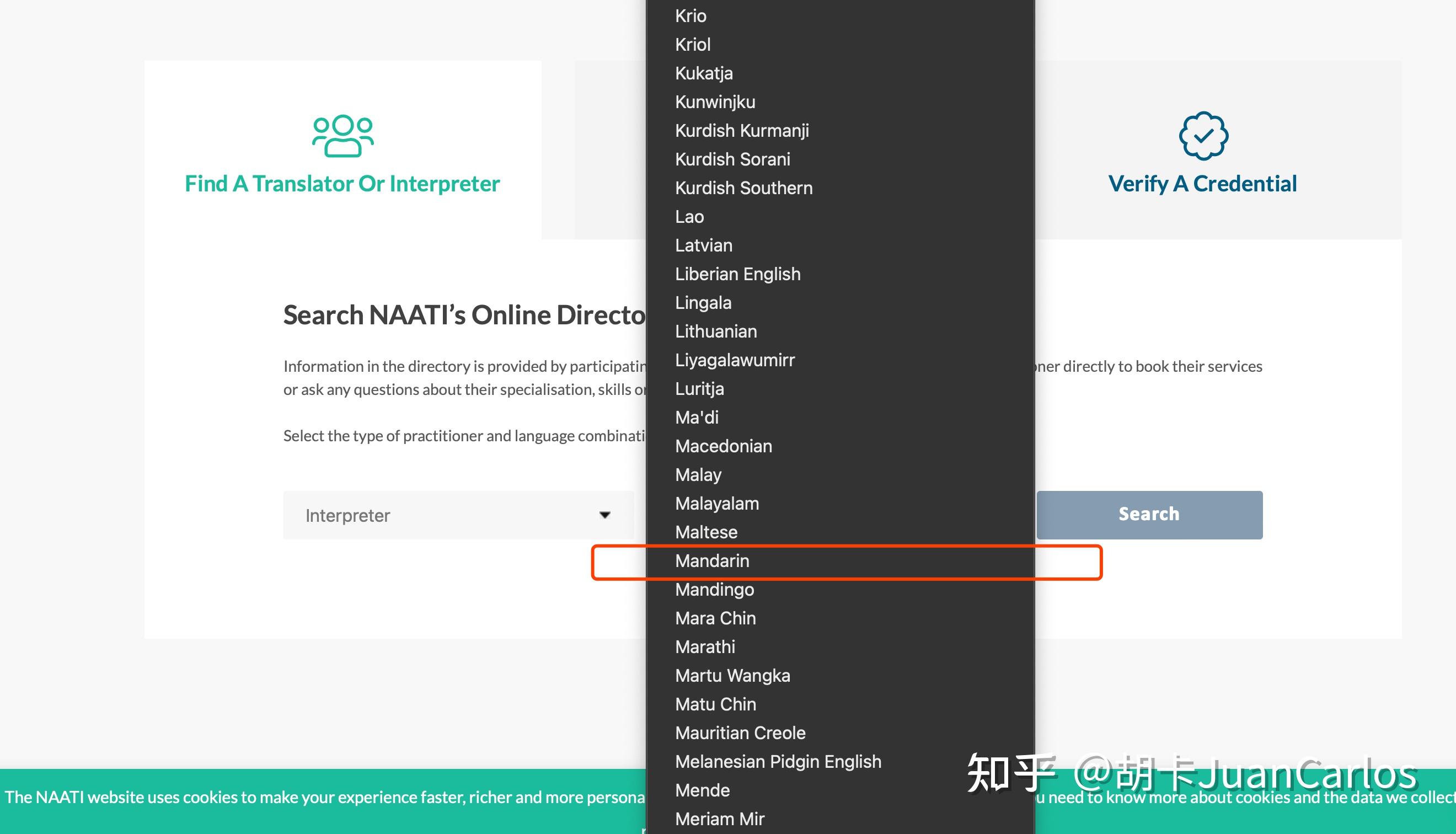Choose Lao from the list
The image size is (1456, 834).
[689, 217]
